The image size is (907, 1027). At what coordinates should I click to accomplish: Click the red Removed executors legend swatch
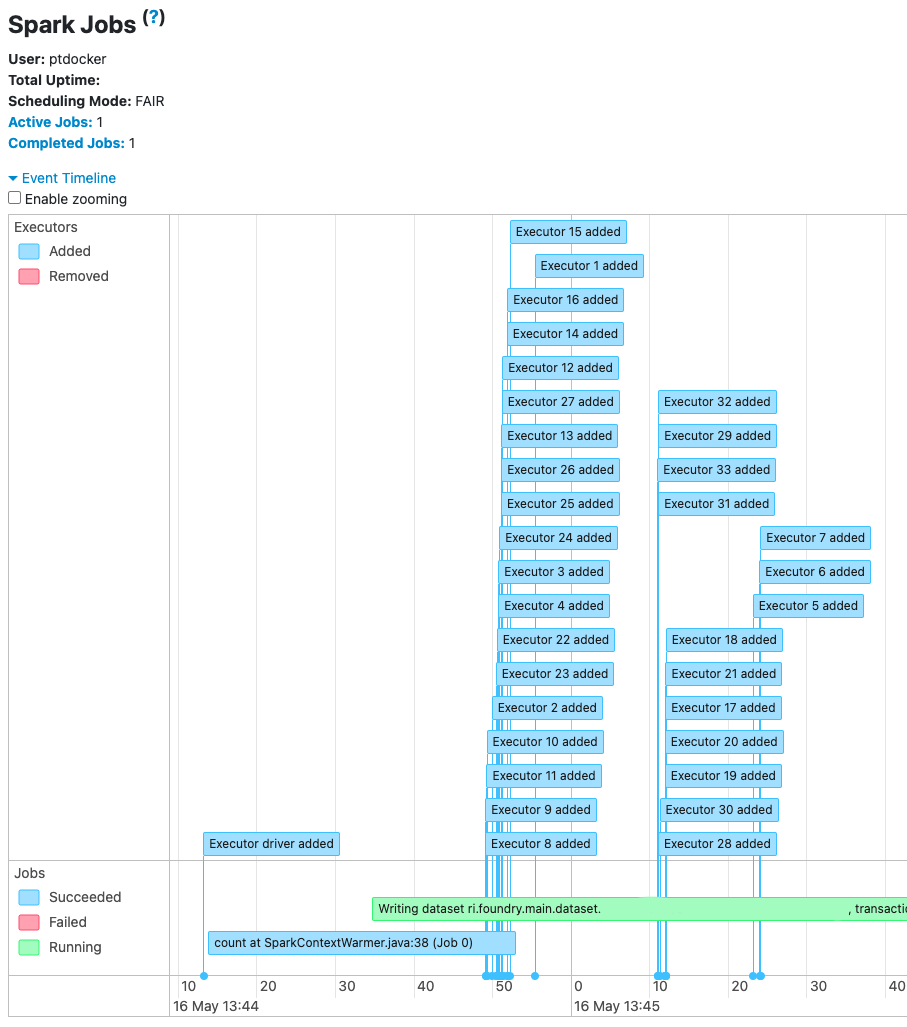point(29,276)
